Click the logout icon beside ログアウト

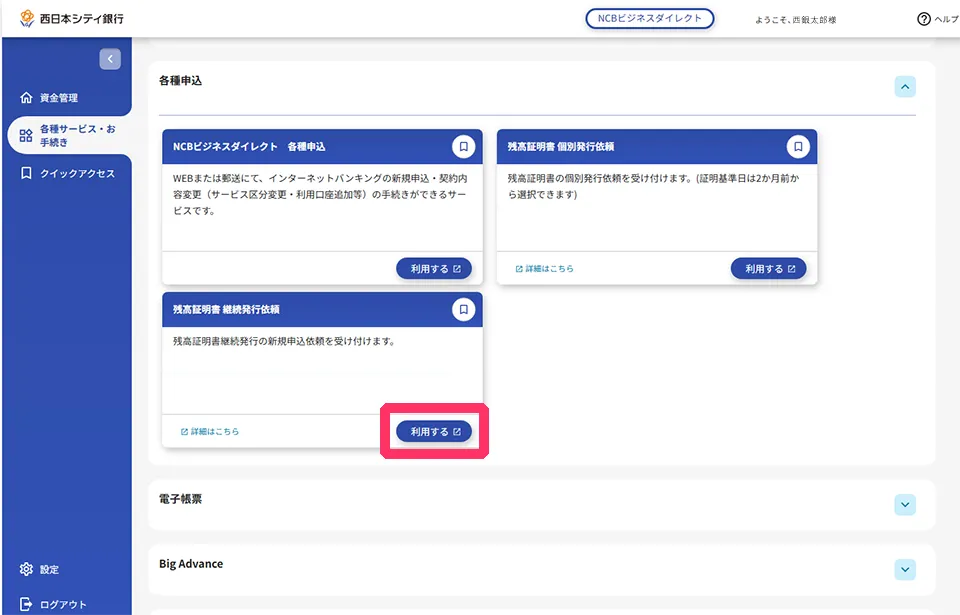26,604
